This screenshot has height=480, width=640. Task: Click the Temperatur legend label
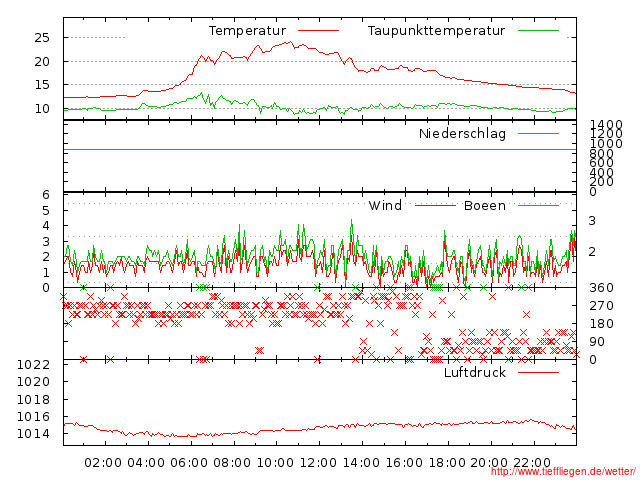coord(247,31)
